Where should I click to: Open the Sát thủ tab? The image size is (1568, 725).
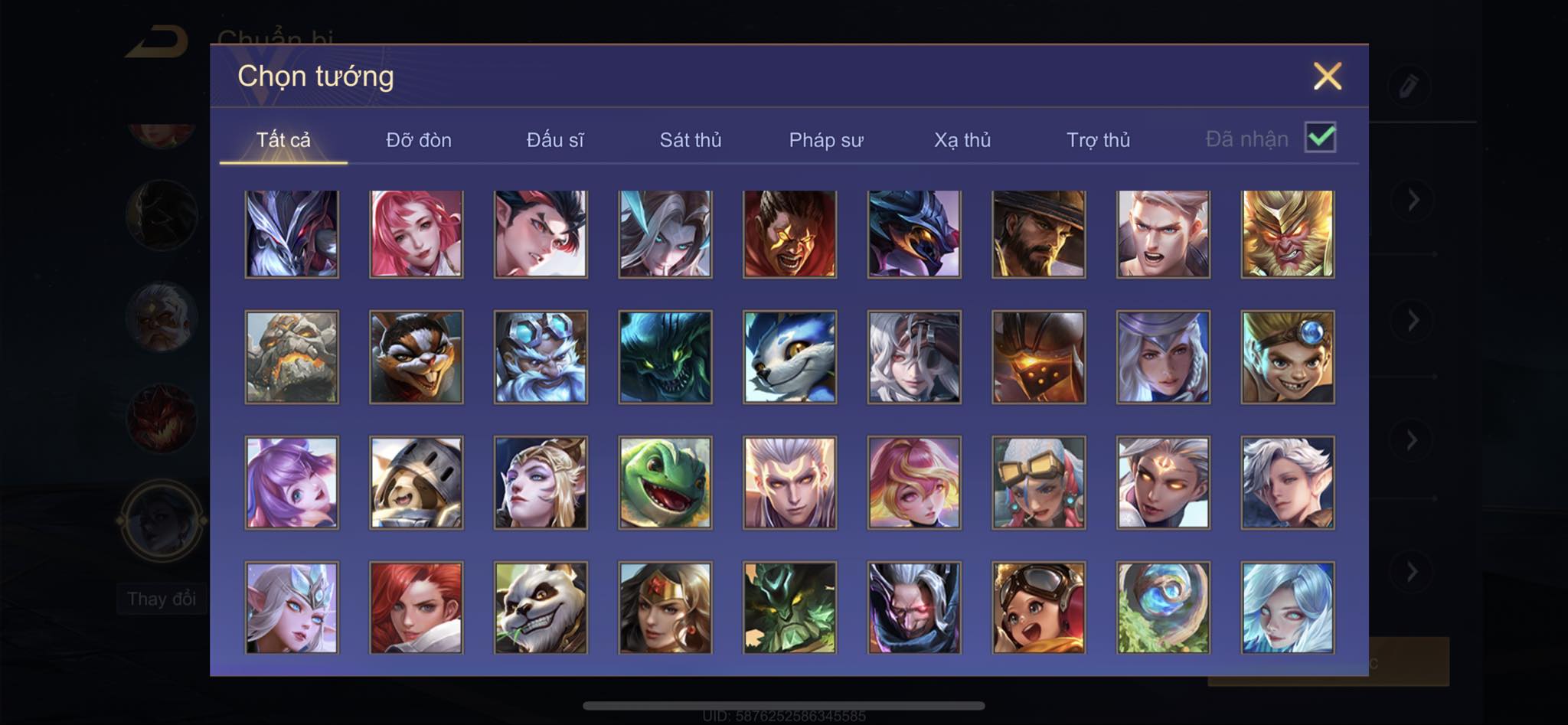coord(691,140)
